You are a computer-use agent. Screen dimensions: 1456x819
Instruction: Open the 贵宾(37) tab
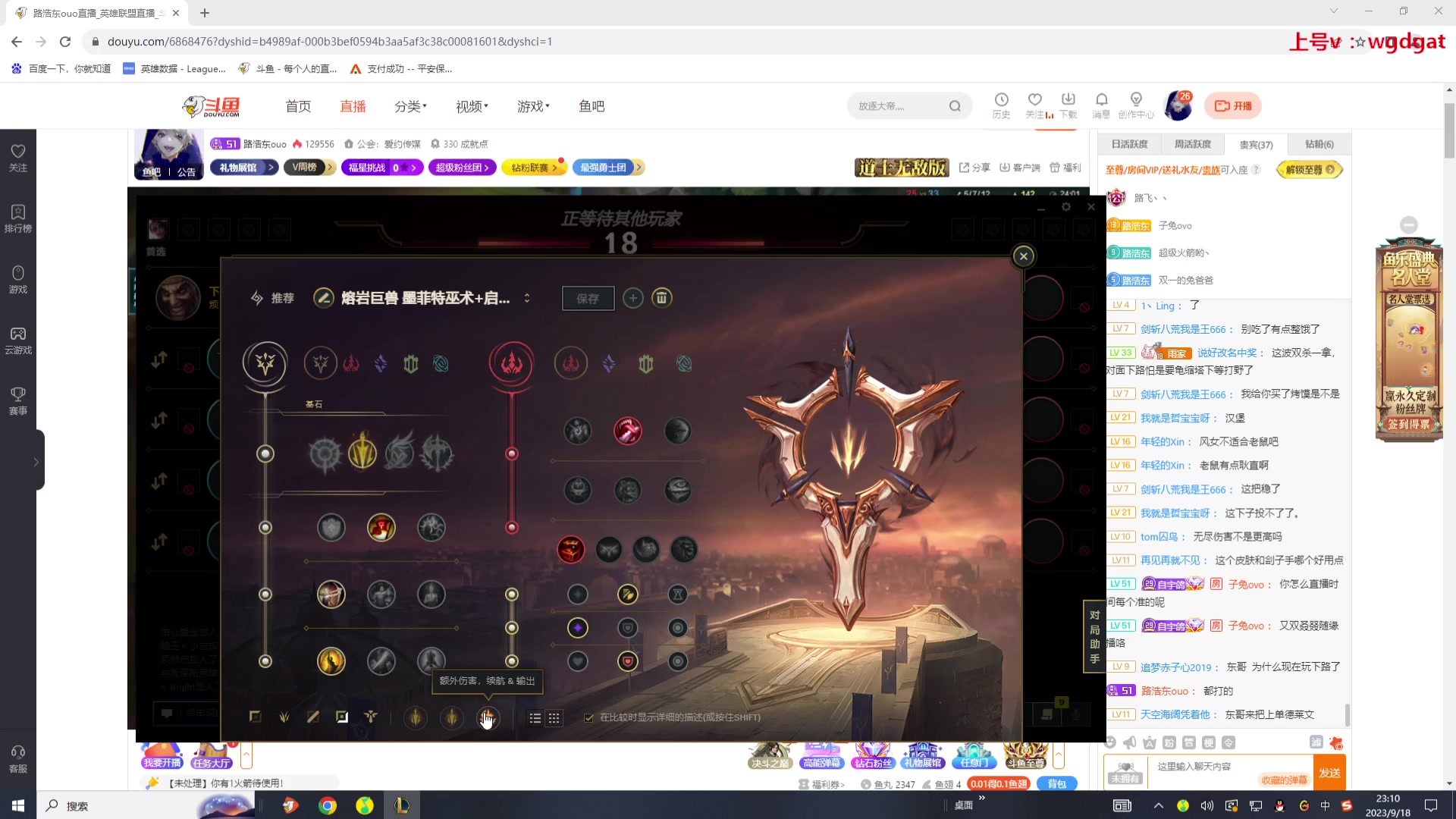tap(1256, 144)
